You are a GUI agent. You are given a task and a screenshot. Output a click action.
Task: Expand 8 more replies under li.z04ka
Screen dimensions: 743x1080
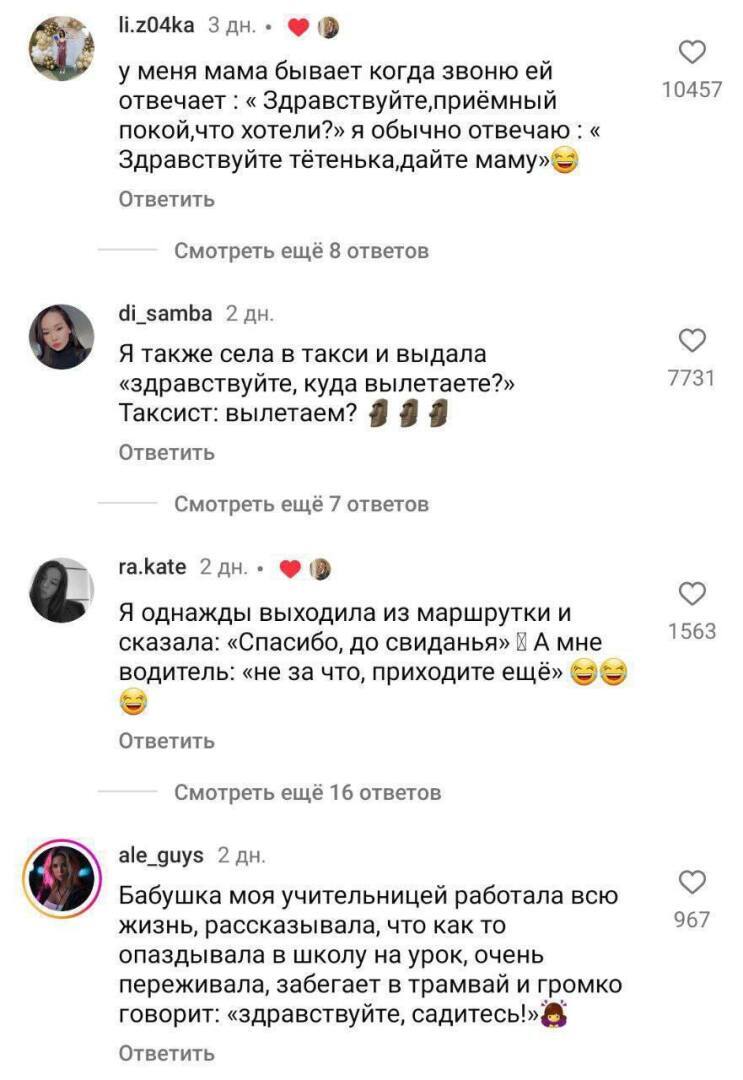[x=301, y=251]
